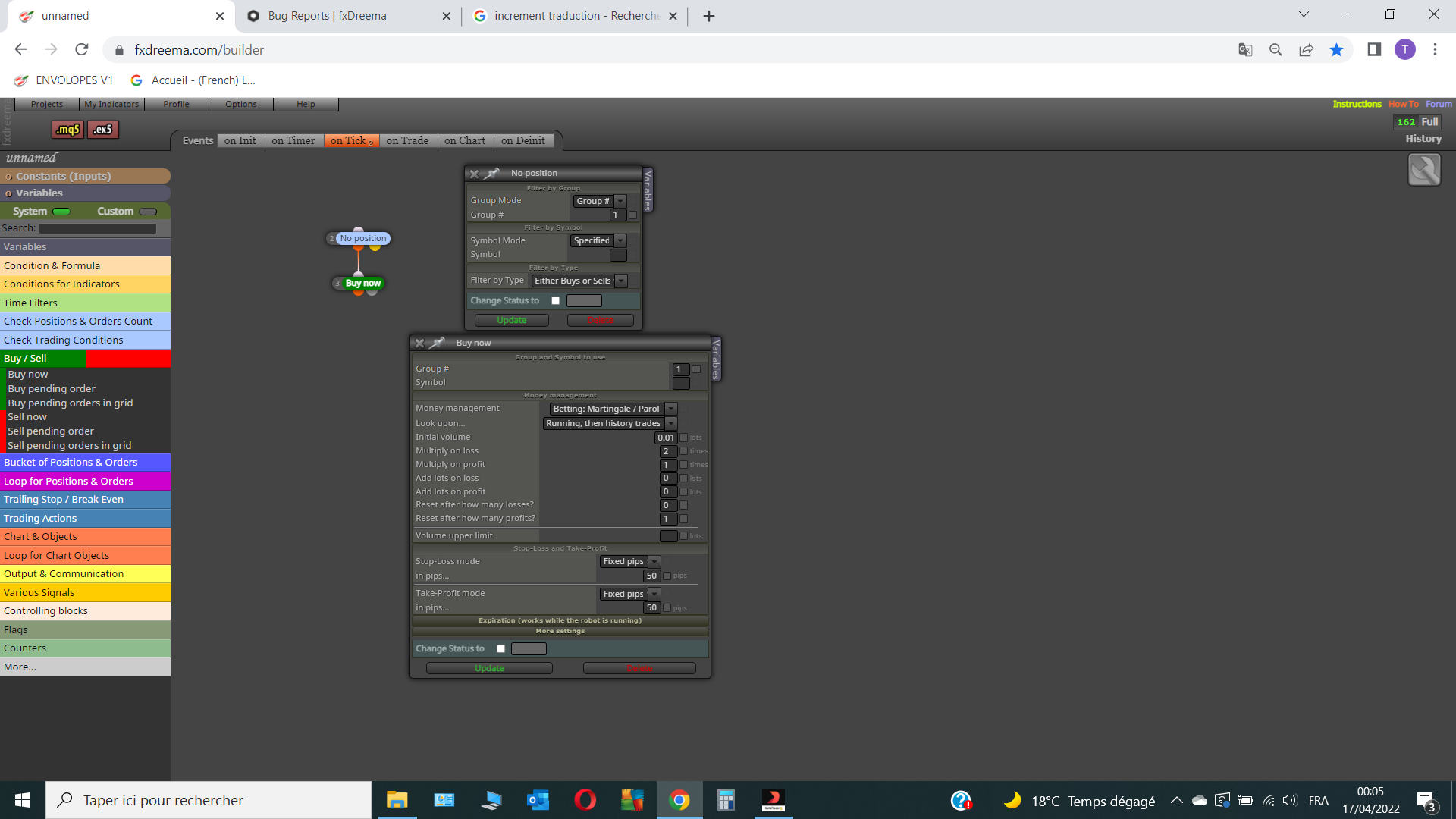Open Opera browser from the taskbar
The height and width of the screenshot is (819, 1456).
585,800
